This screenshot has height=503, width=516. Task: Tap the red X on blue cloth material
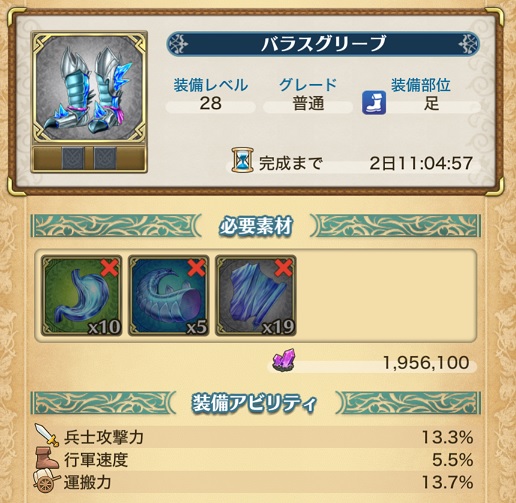(284, 268)
